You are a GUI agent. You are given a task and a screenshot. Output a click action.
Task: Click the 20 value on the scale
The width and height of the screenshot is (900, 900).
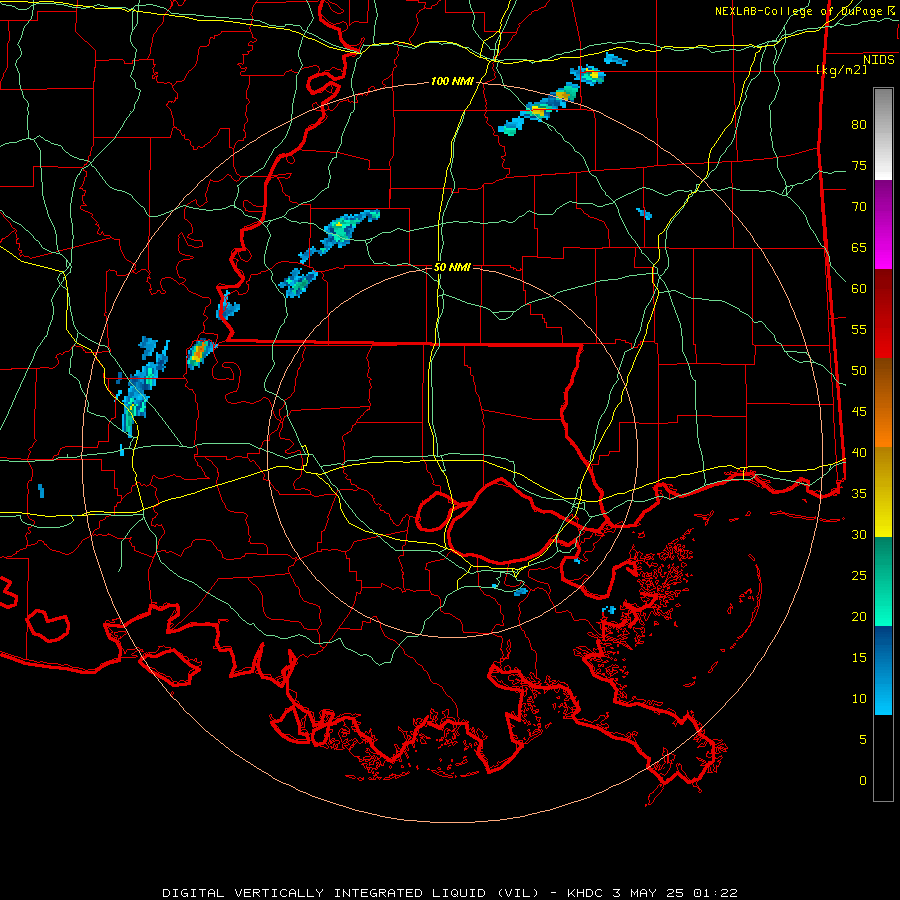(x=859, y=616)
